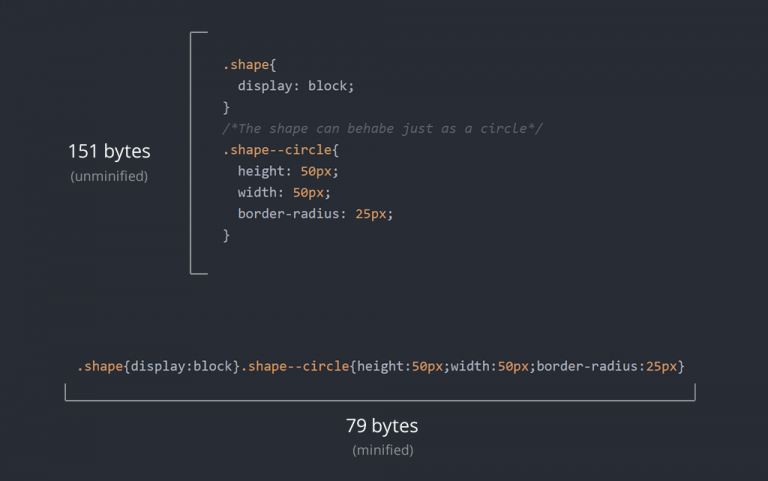Select the gray CSS comment line

[x=382, y=129]
